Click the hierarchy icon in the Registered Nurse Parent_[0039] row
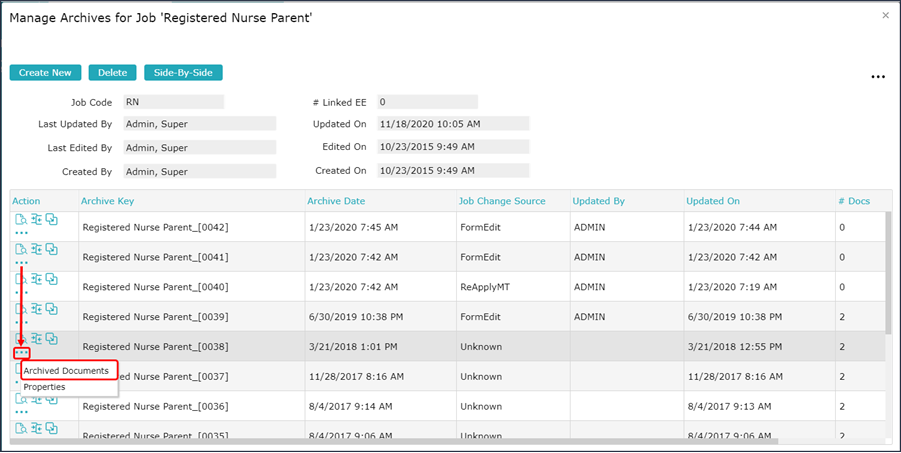 pyautogui.click(x=36, y=309)
